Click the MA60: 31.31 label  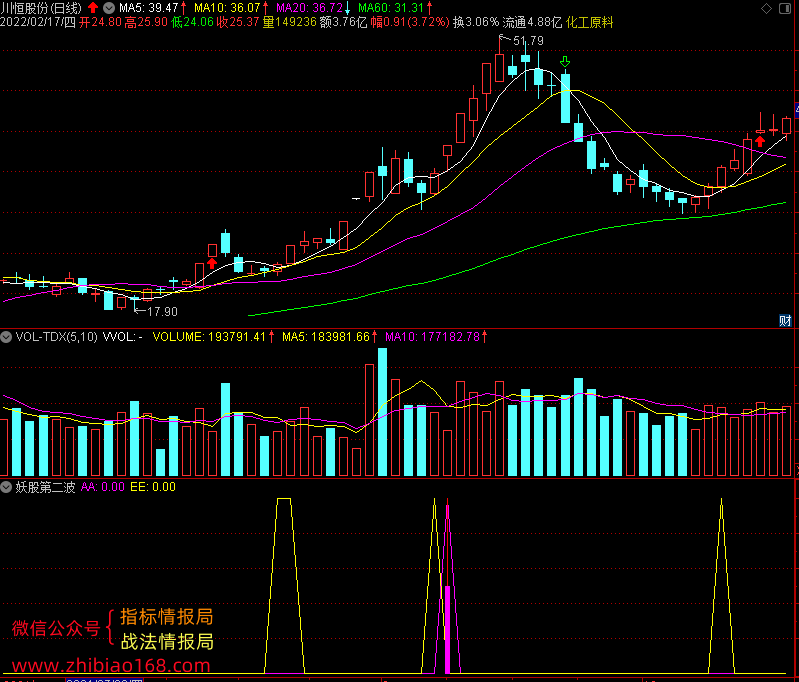click(391, 8)
